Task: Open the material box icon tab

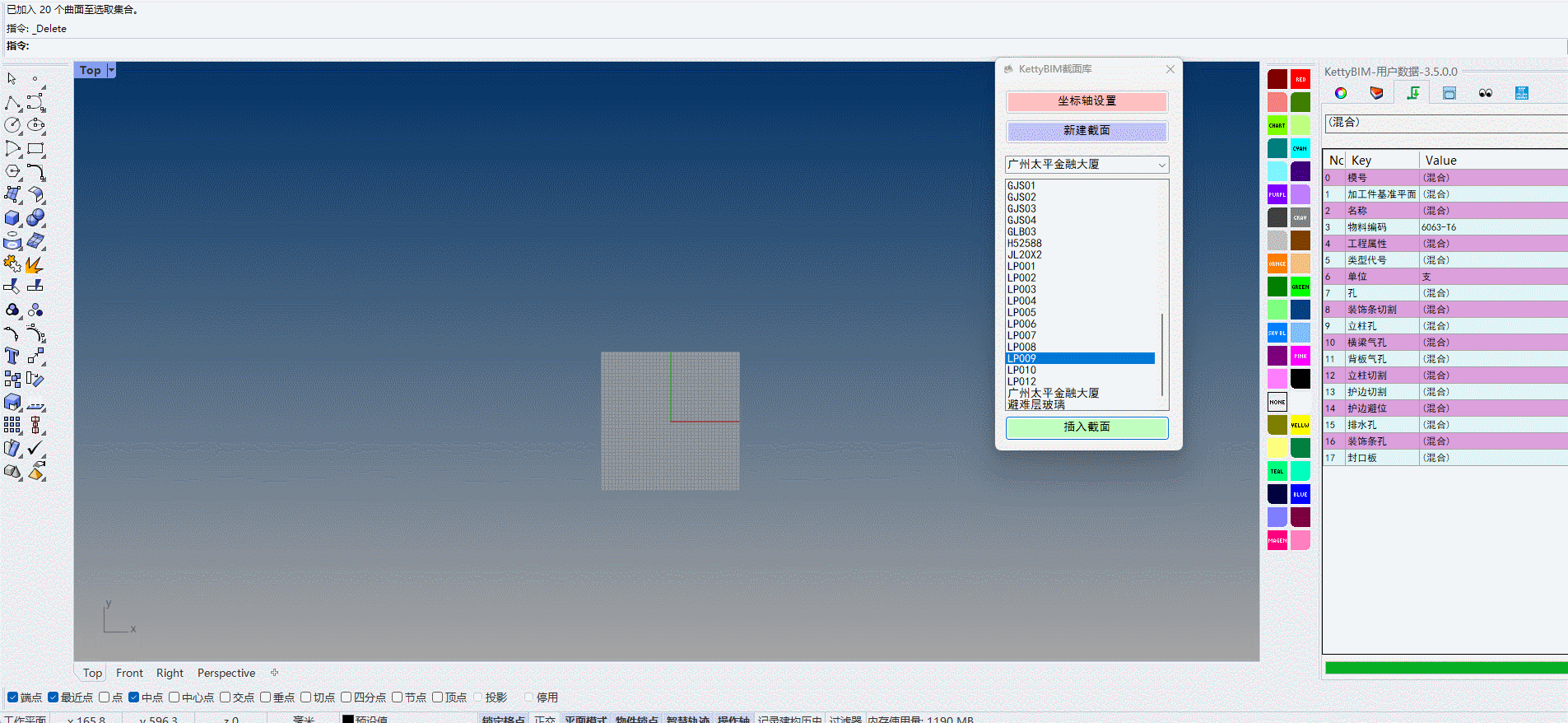Action: [1376, 93]
